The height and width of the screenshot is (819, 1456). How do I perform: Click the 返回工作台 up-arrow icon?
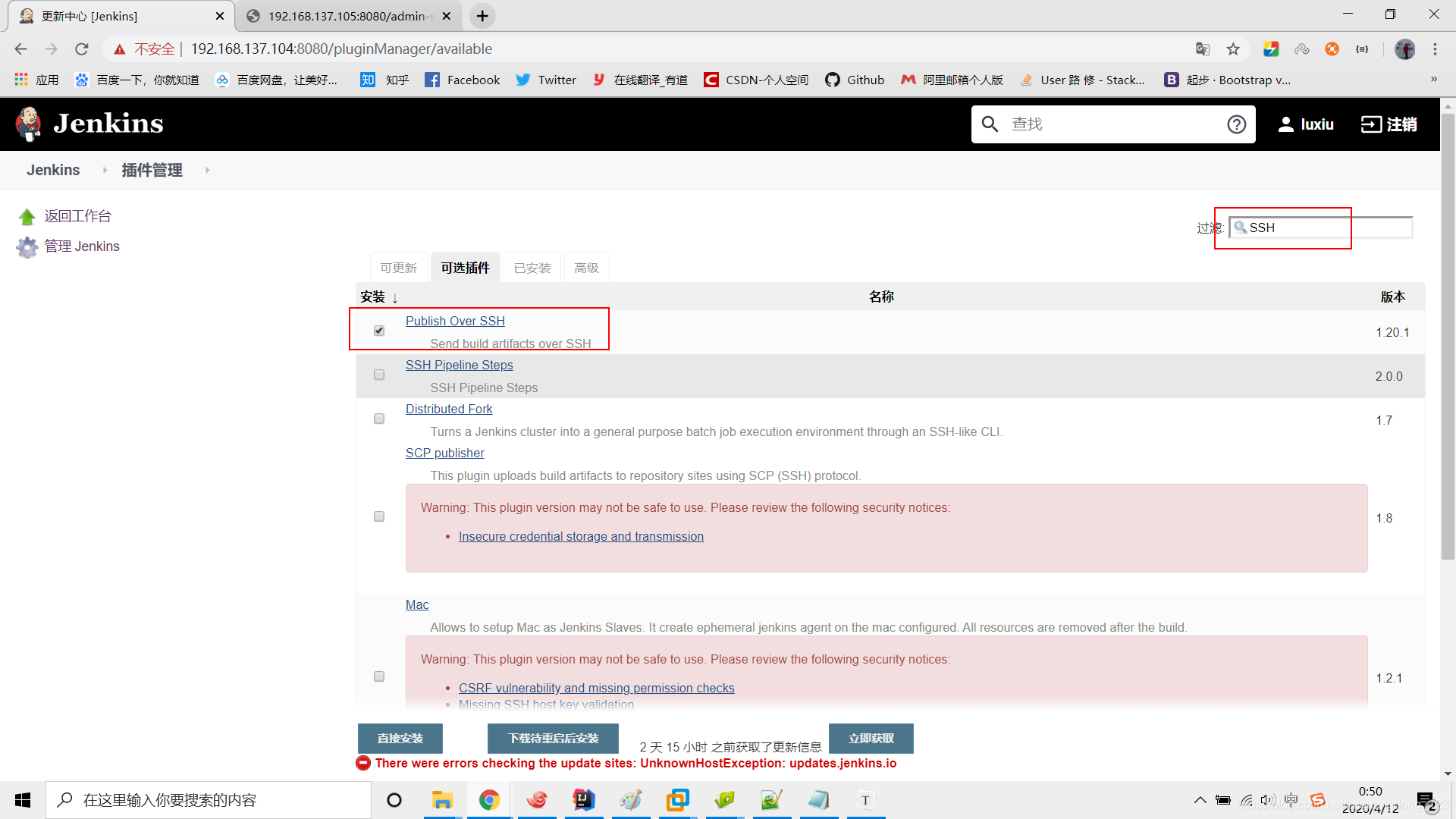(27, 217)
